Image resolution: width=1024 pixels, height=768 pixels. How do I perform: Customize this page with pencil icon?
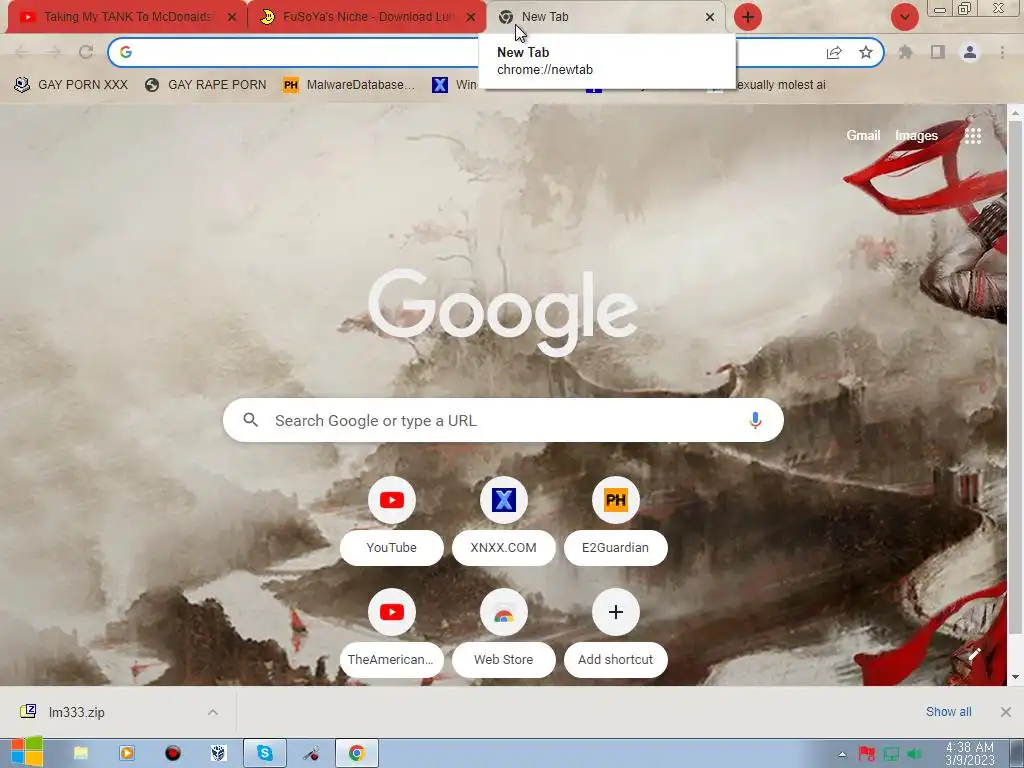[974, 654]
